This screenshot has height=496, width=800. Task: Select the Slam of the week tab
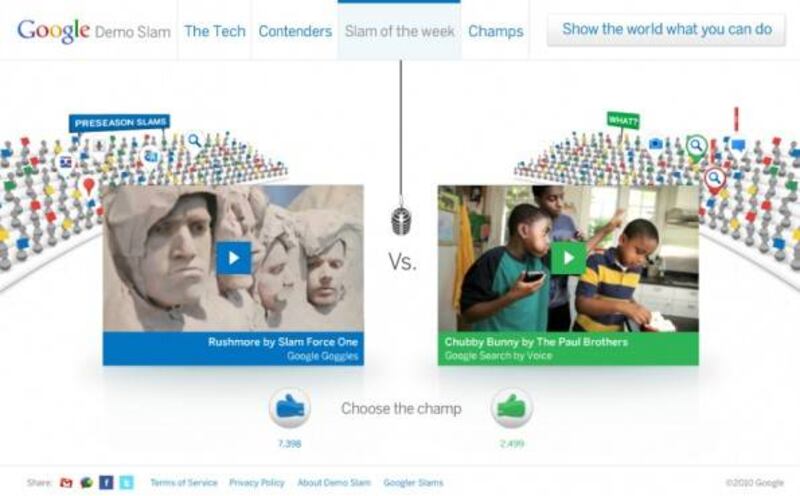click(x=399, y=31)
